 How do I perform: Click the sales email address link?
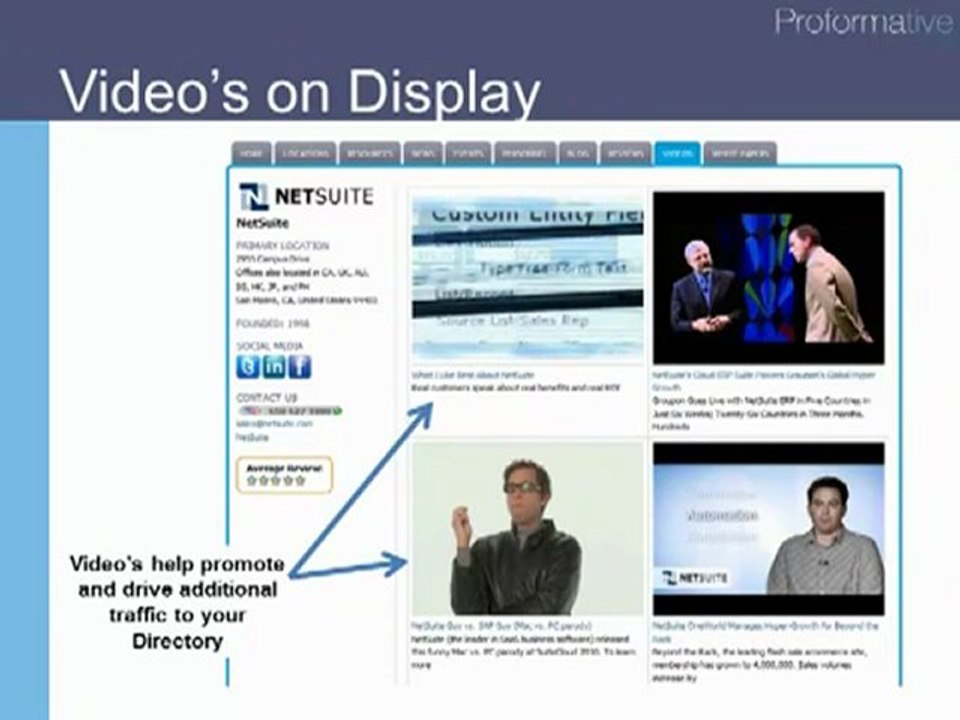click(x=274, y=424)
